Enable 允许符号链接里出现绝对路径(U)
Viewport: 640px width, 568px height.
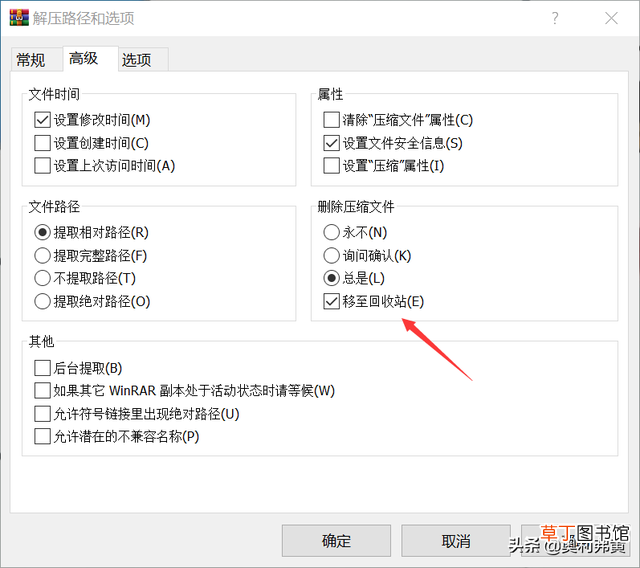[42, 414]
